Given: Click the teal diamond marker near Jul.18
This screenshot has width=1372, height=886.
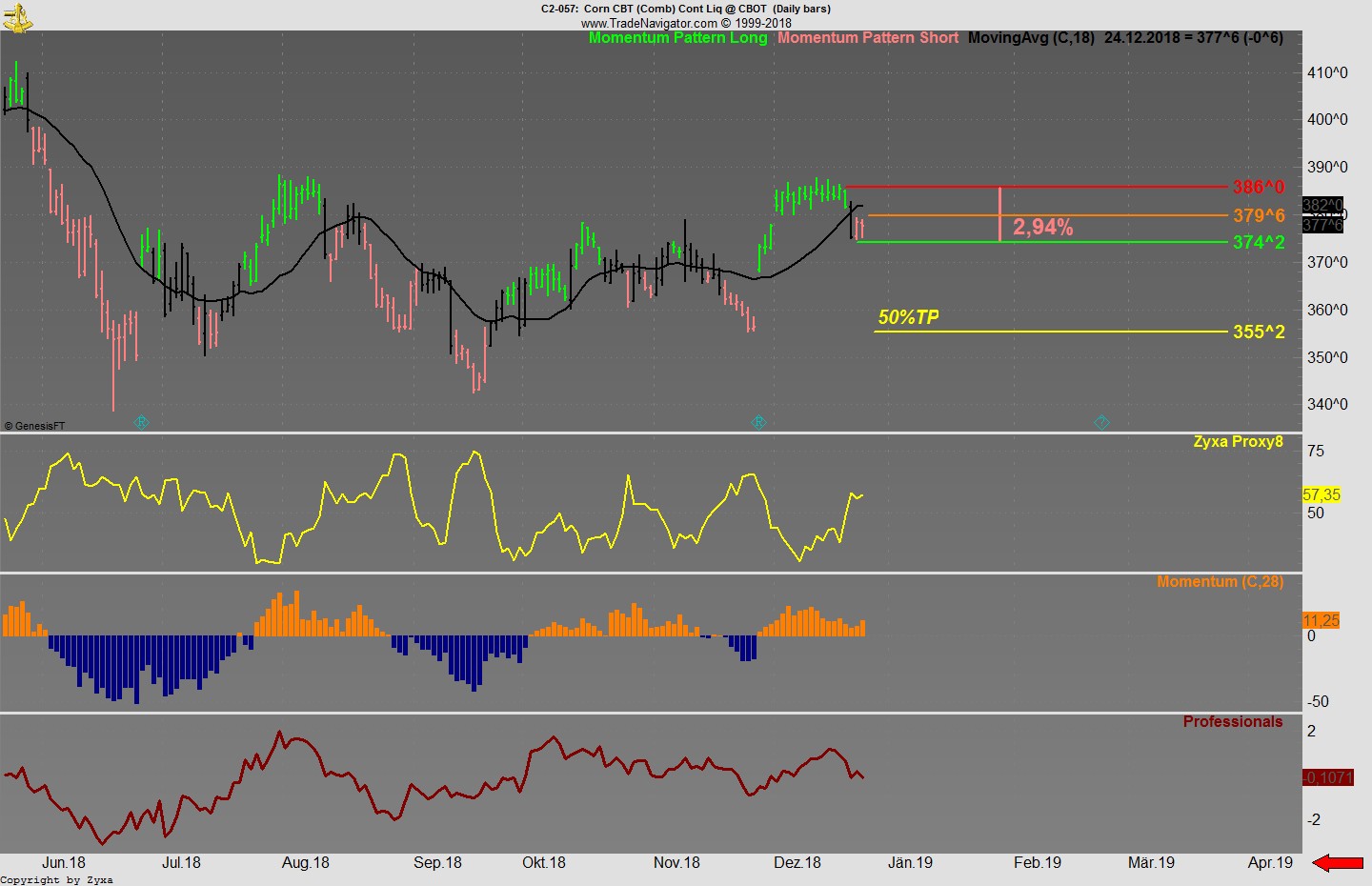Looking at the screenshot, I should 141,422.
